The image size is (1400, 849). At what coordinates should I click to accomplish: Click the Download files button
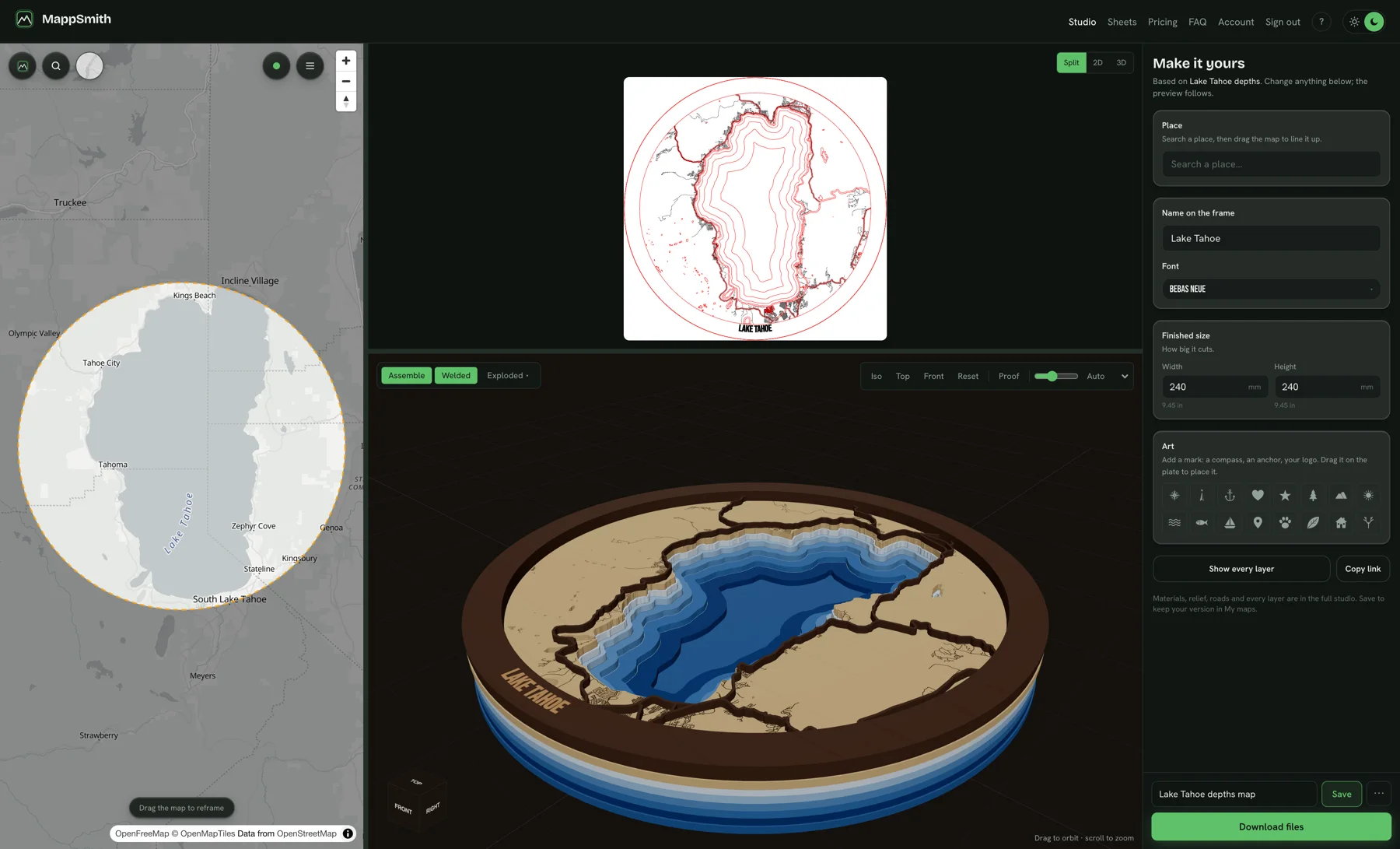(1271, 826)
